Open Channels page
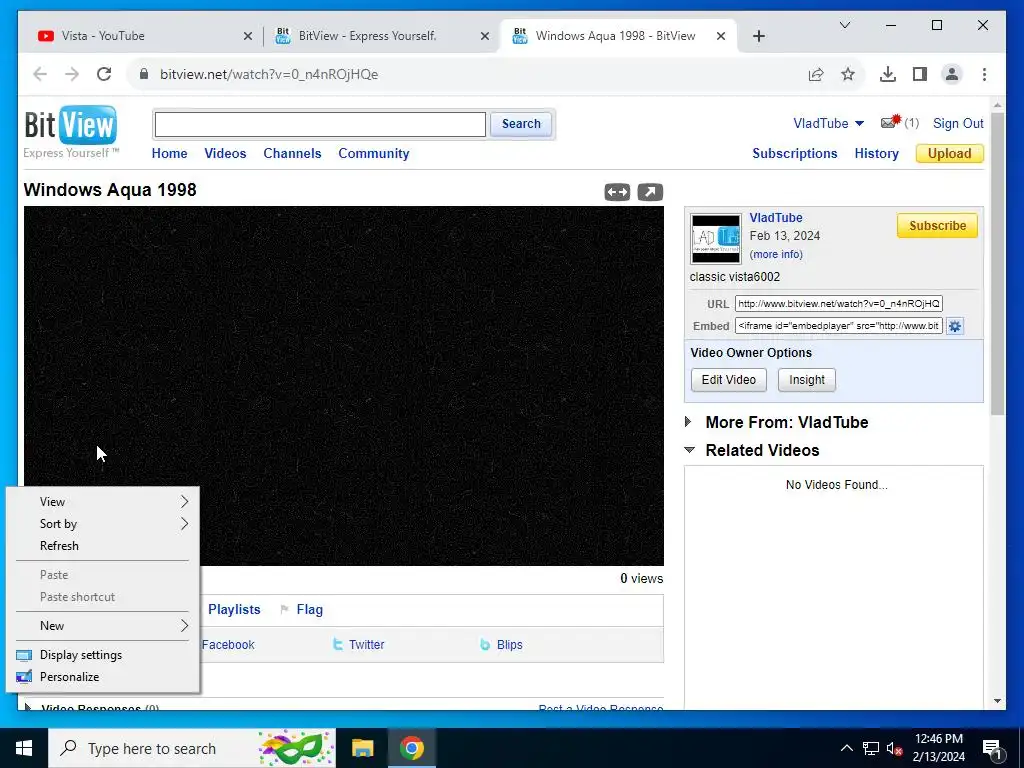The width and height of the screenshot is (1024, 768). pyautogui.click(x=292, y=153)
